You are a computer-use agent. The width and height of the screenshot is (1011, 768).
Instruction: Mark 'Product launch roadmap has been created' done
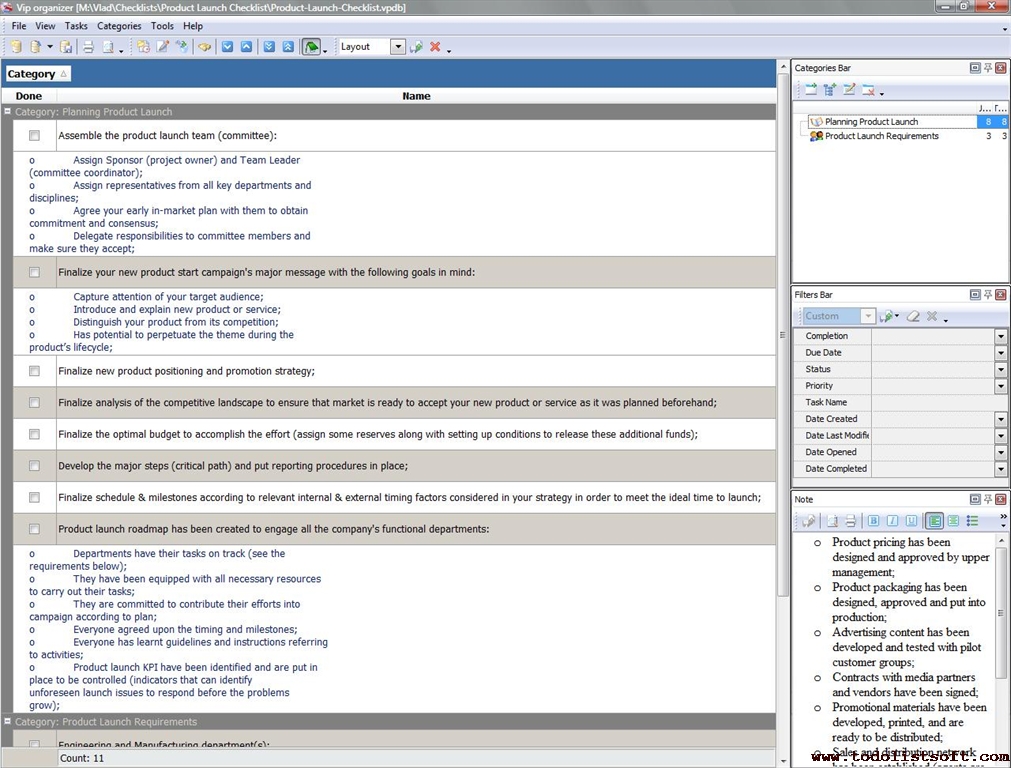[34, 529]
